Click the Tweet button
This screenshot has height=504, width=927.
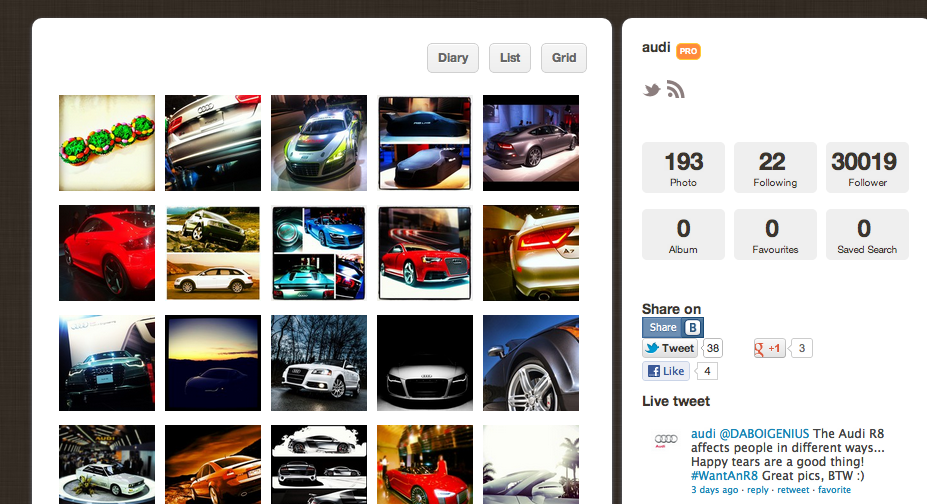tap(670, 348)
